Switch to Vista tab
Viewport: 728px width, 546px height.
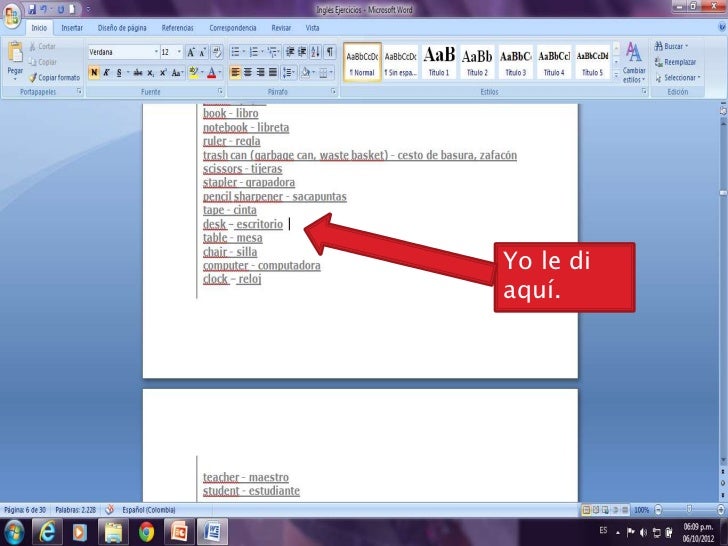coord(312,28)
